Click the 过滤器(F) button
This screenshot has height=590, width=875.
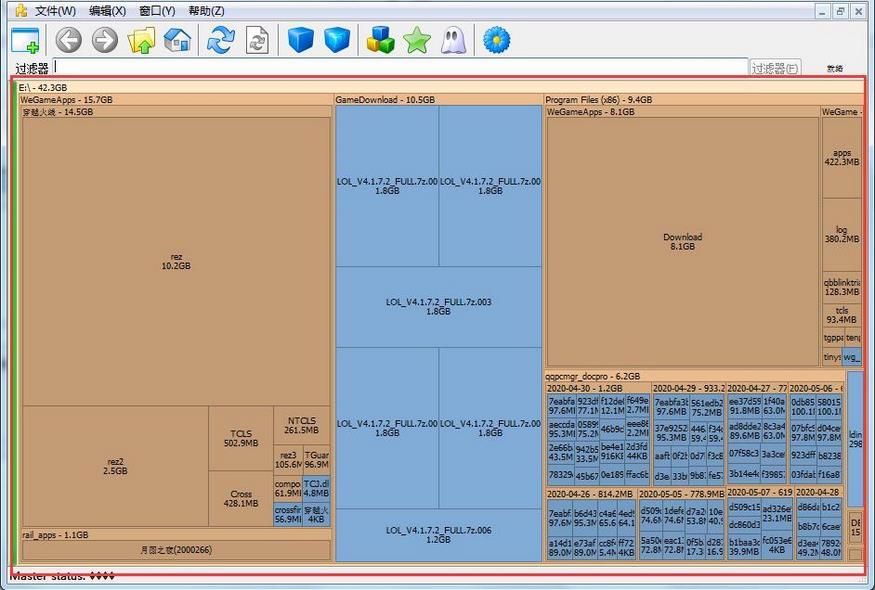click(x=775, y=66)
